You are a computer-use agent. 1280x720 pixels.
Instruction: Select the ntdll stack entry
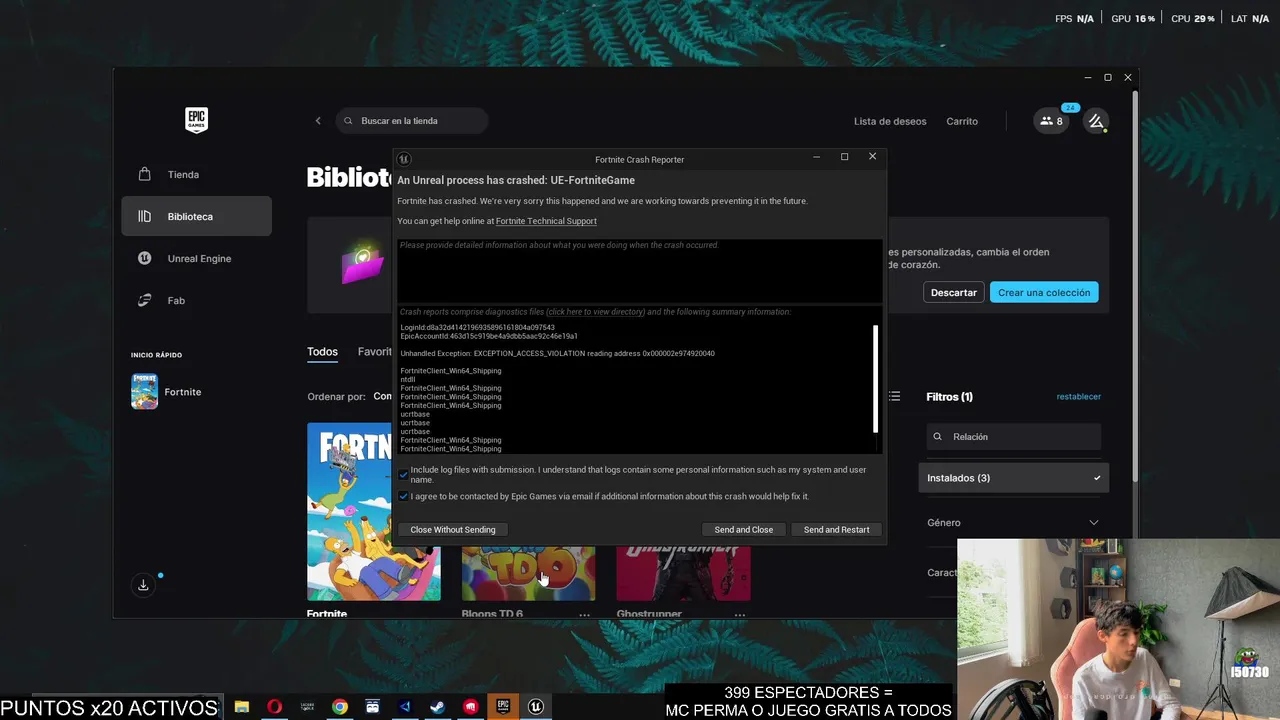coord(407,380)
